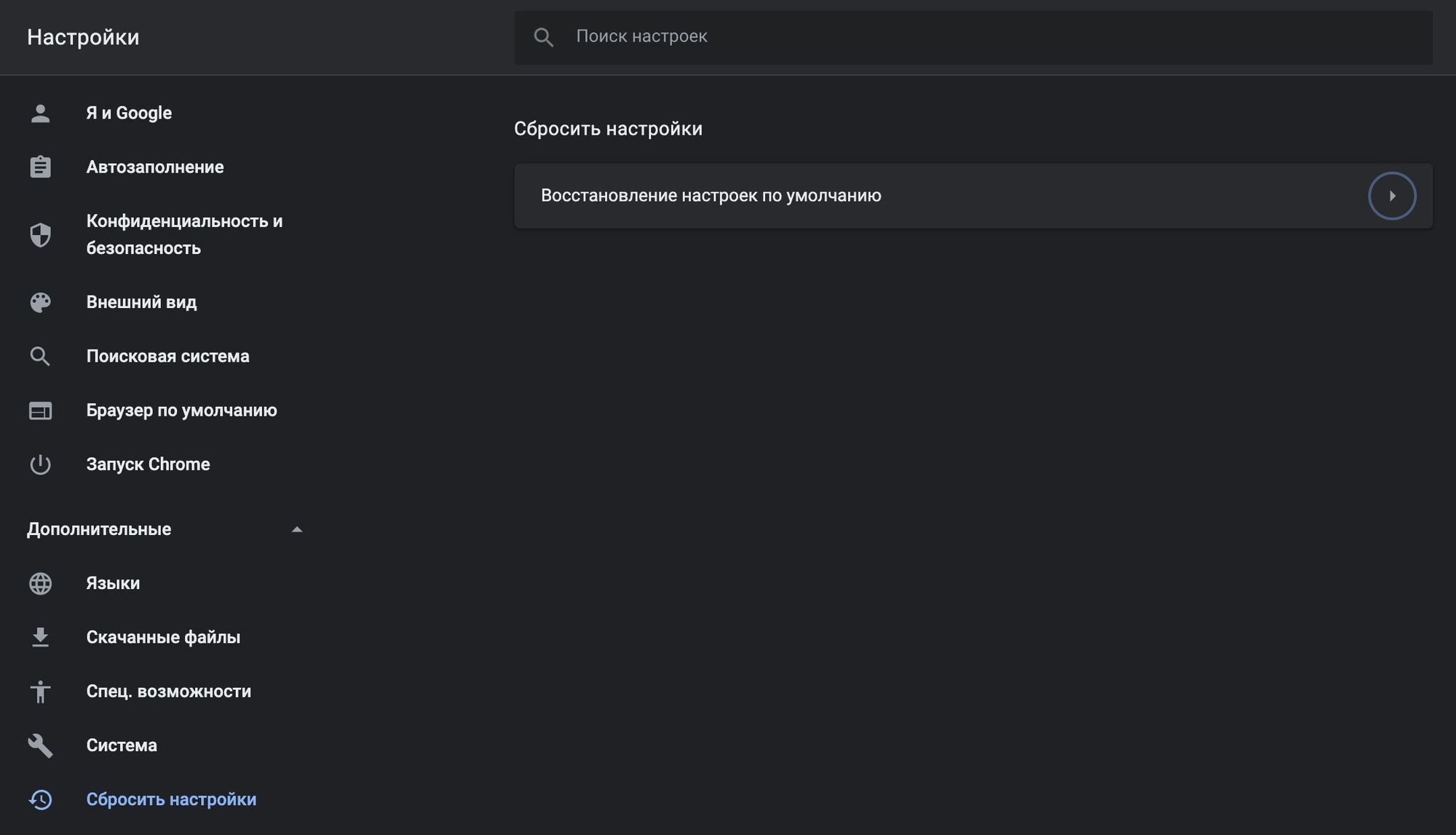Click the Настройки page title
1456x835 pixels.
click(x=83, y=37)
